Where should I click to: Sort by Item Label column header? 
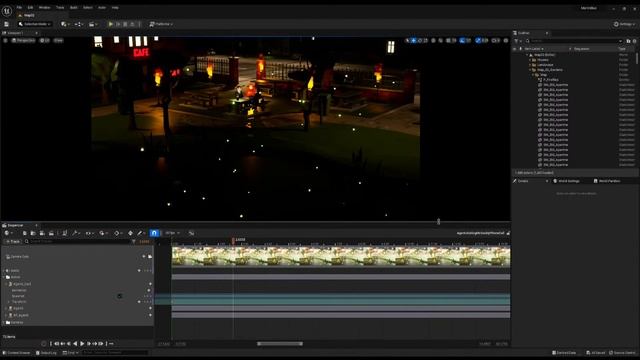(x=534, y=49)
